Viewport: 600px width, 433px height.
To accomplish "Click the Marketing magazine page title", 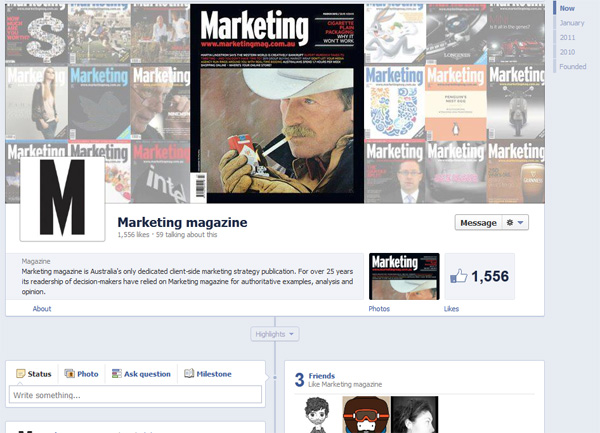I will (x=182, y=222).
